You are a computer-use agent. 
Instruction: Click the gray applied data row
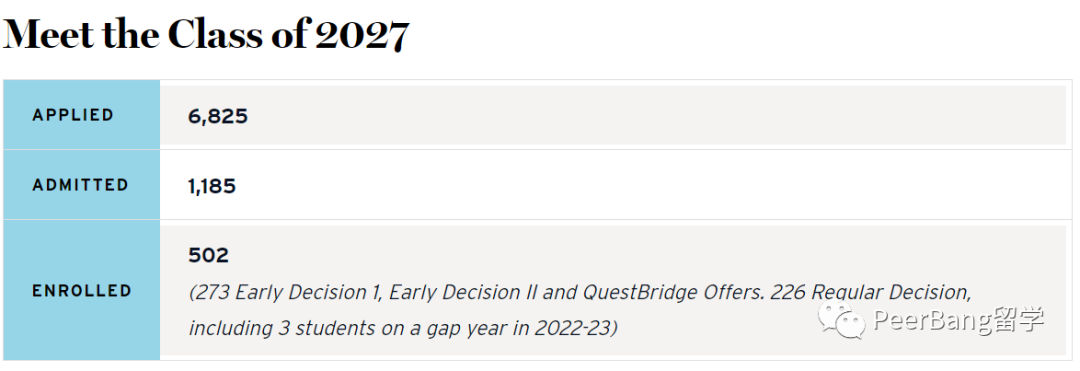tap(613, 115)
